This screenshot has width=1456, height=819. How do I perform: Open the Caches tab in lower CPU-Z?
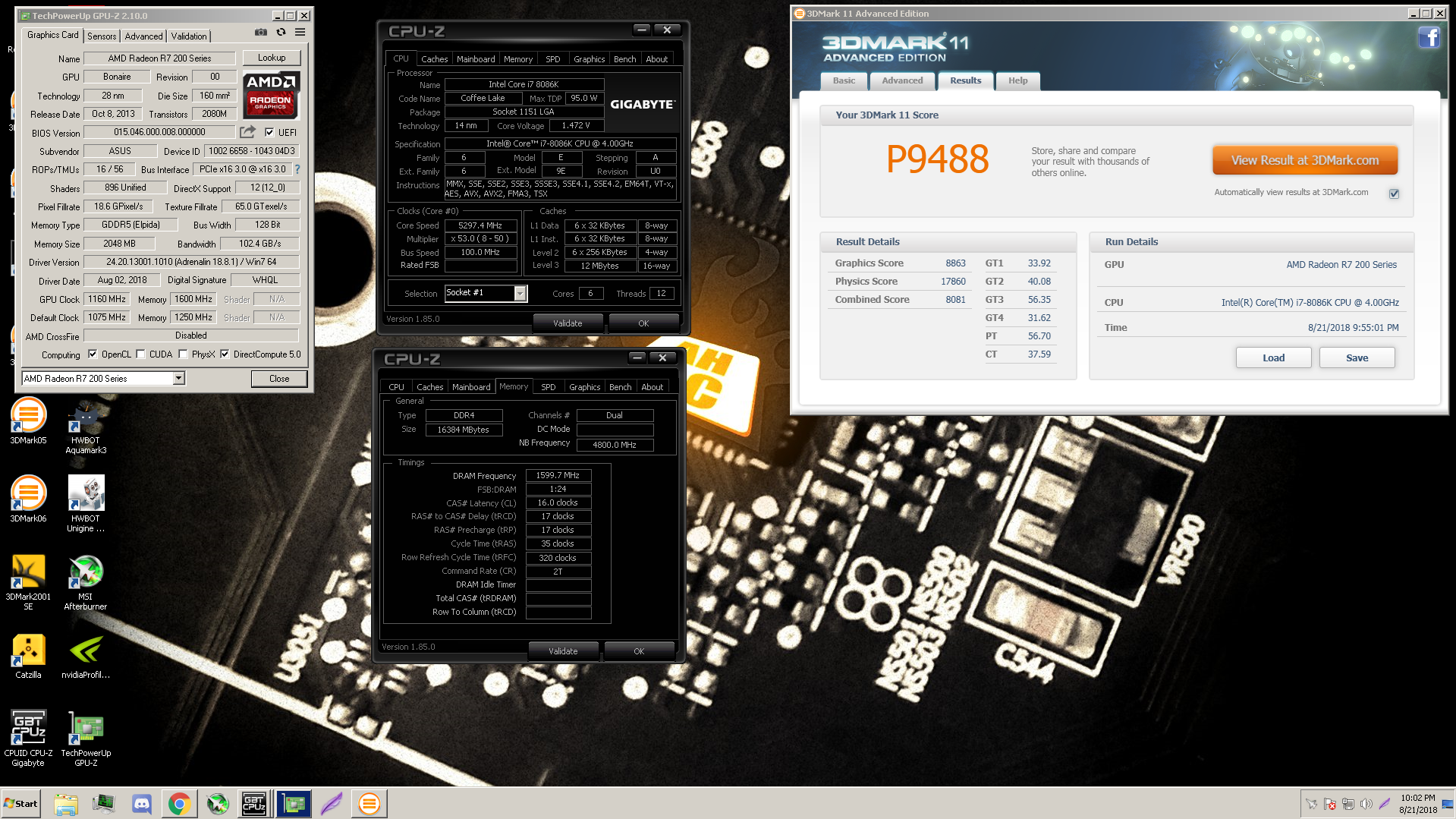pos(429,387)
